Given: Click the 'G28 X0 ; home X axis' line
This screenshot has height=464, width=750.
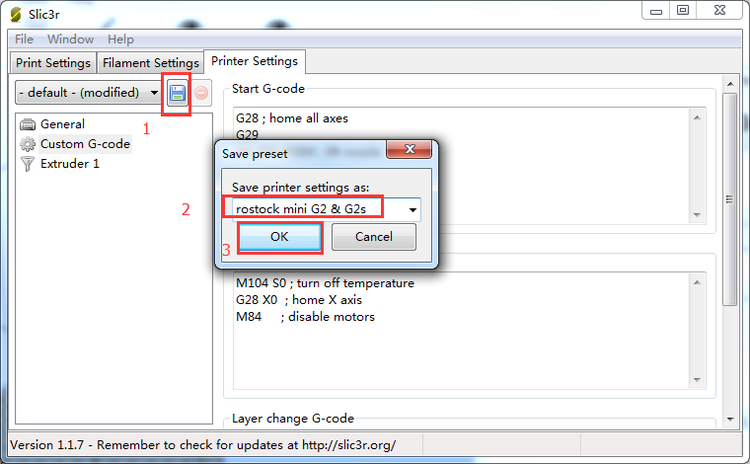Looking at the screenshot, I should [x=299, y=300].
